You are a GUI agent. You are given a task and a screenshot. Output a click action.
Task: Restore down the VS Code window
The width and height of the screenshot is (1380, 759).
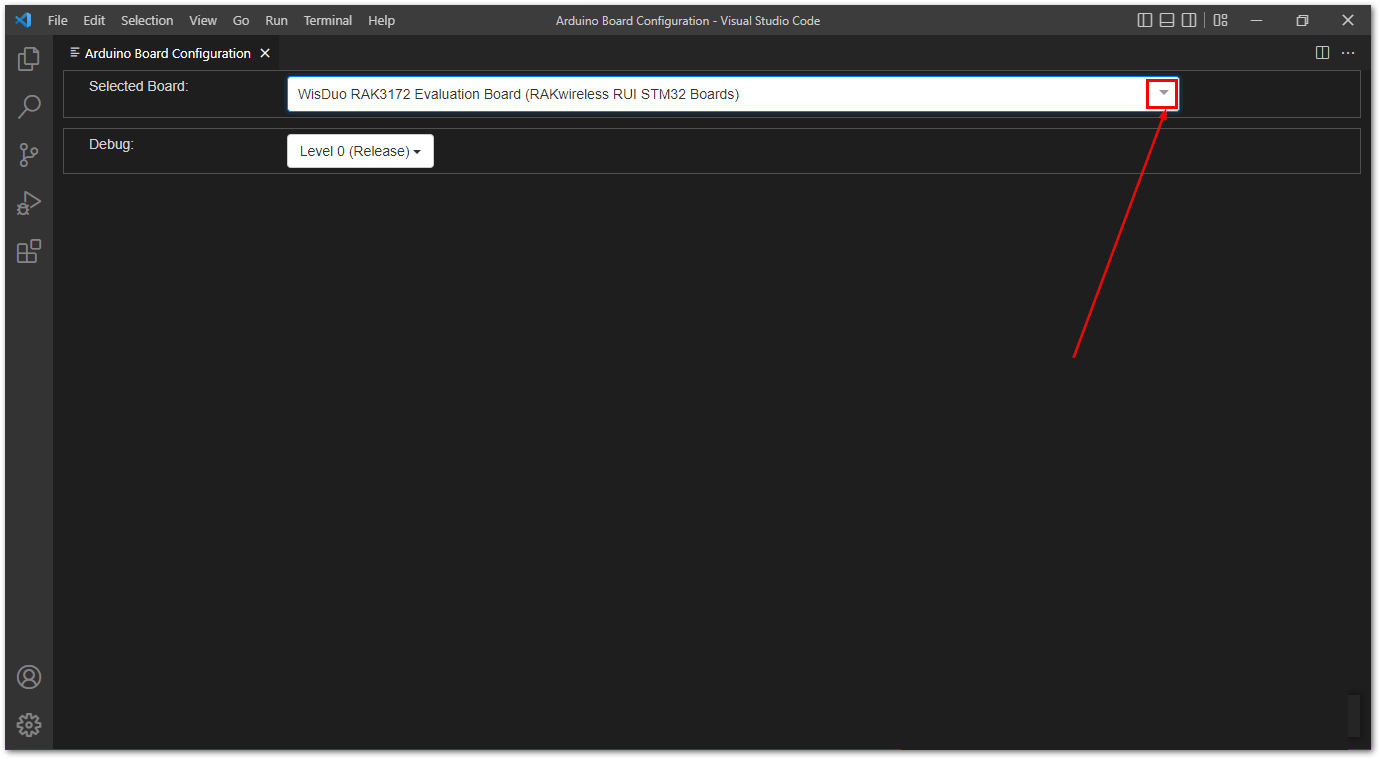1302,20
